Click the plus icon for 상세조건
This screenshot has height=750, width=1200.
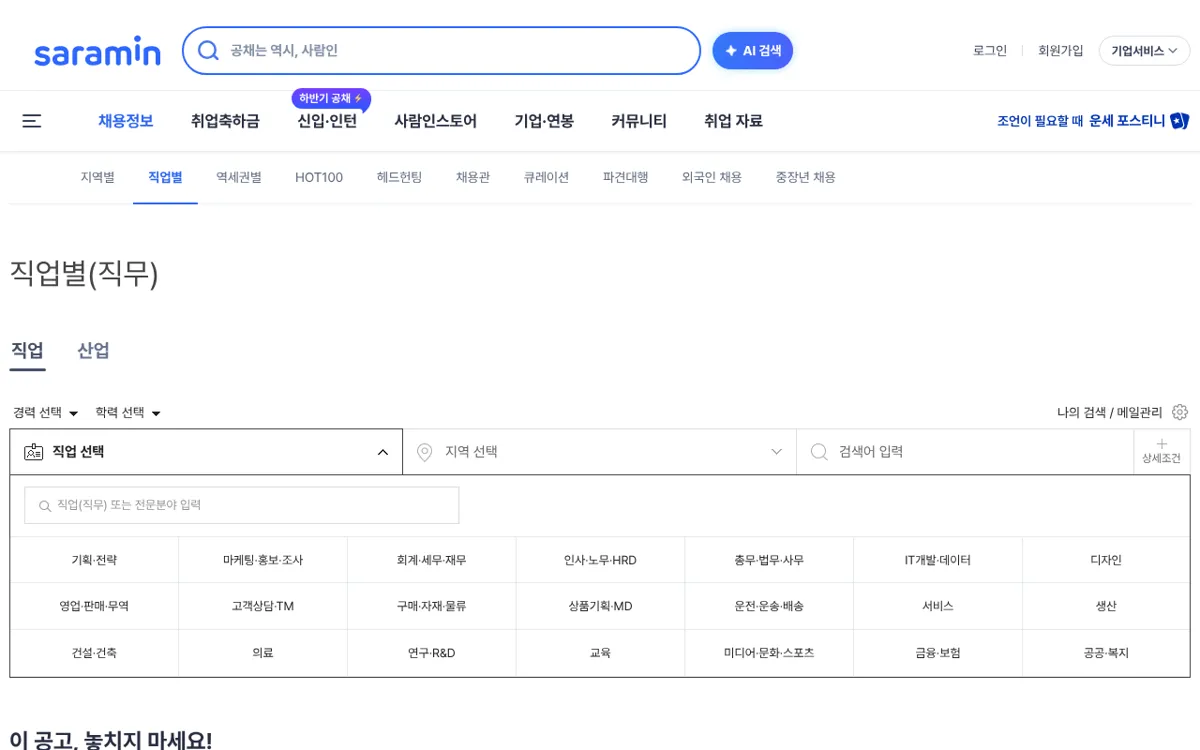pyautogui.click(x=1161, y=444)
